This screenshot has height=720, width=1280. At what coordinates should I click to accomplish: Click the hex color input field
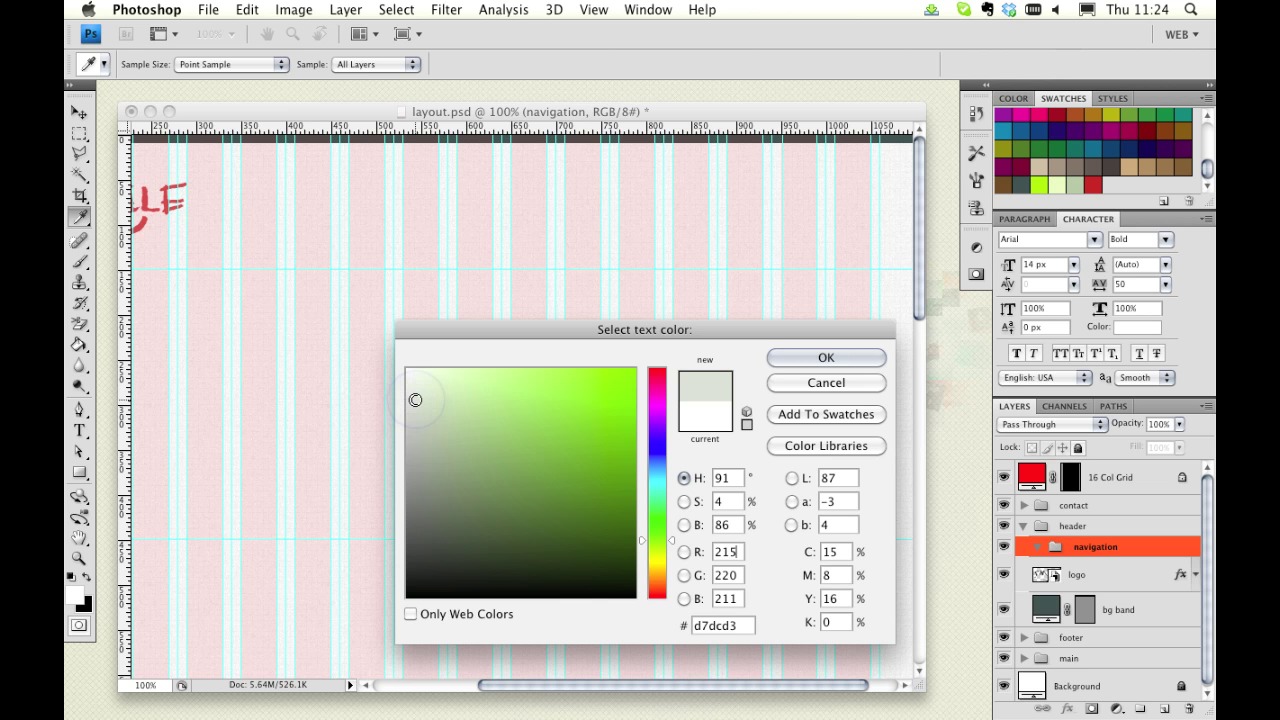tap(723, 626)
